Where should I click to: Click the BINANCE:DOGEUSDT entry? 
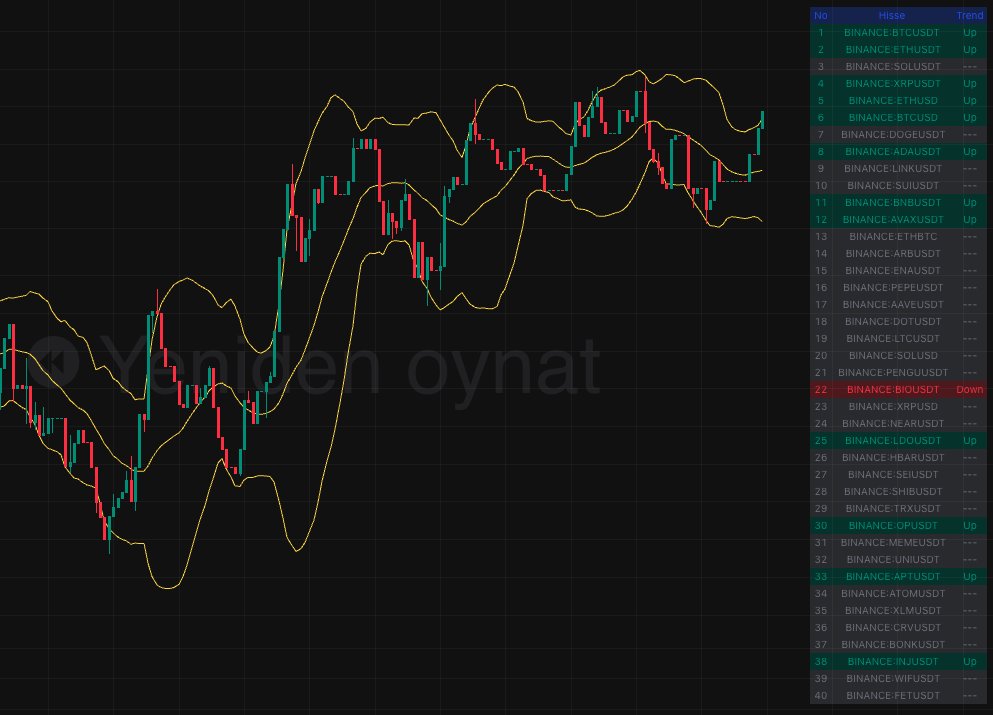pos(891,135)
